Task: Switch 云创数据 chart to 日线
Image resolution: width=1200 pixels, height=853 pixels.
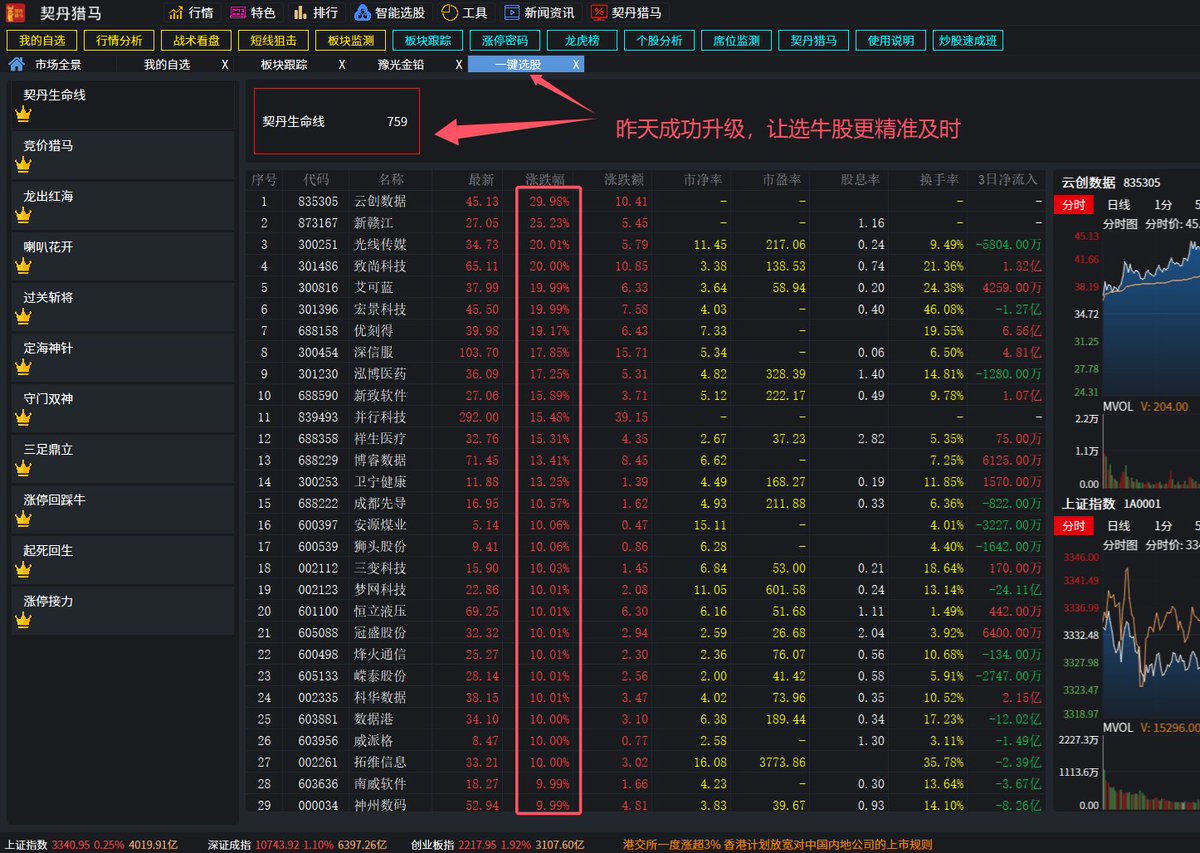Action: (1118, 205)
